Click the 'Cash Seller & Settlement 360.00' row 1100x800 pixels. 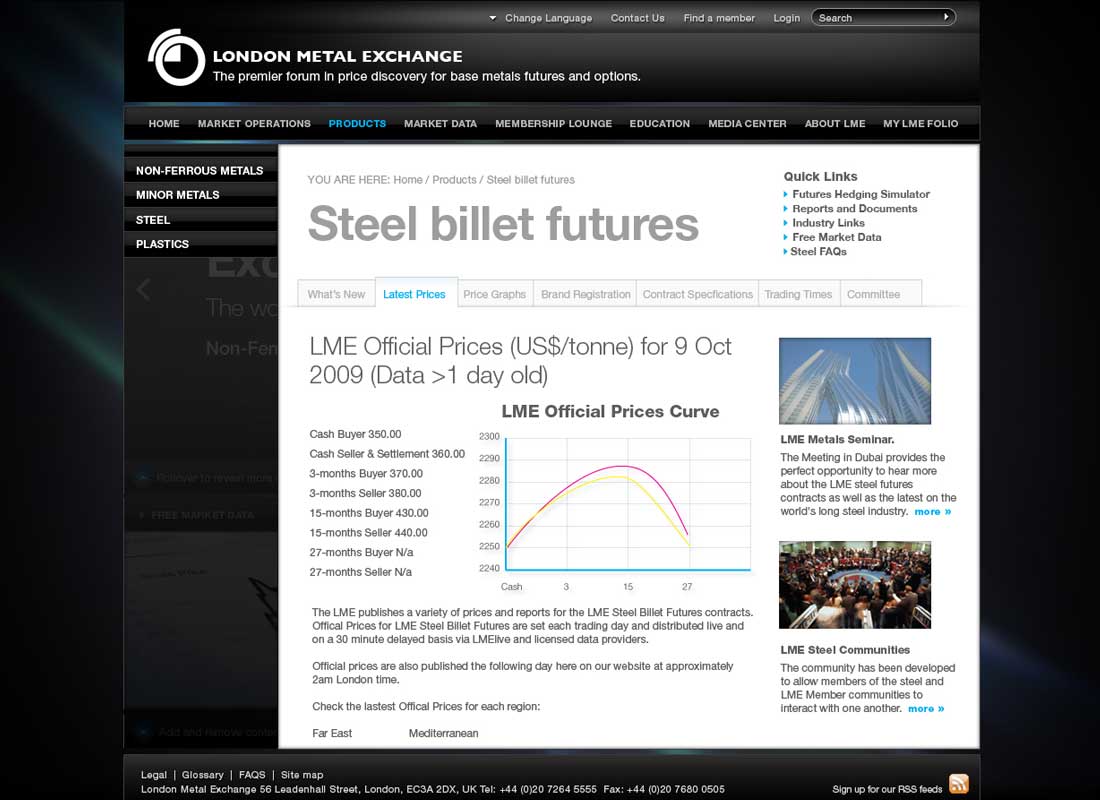[387, 454]
